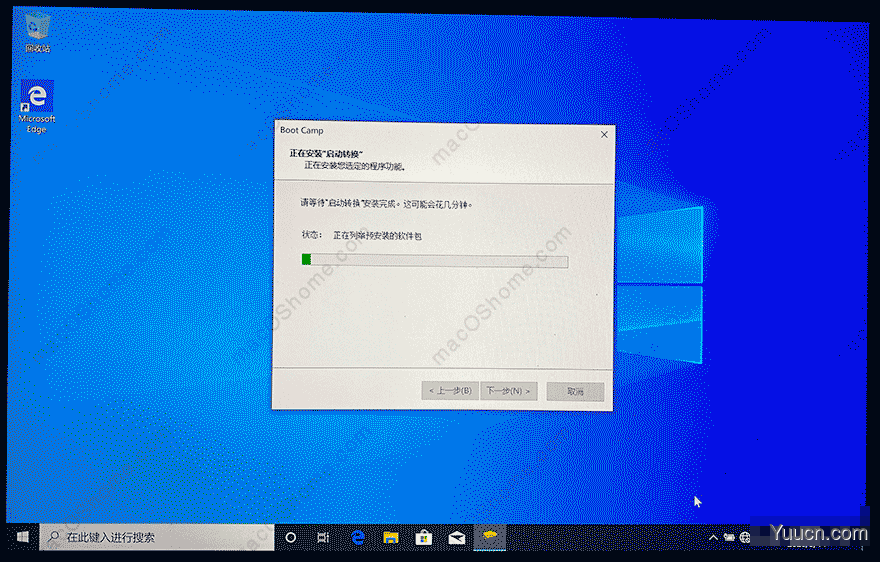Click the green installation progress bar
This screenshot has height=562, width=880.
point(435,260)
